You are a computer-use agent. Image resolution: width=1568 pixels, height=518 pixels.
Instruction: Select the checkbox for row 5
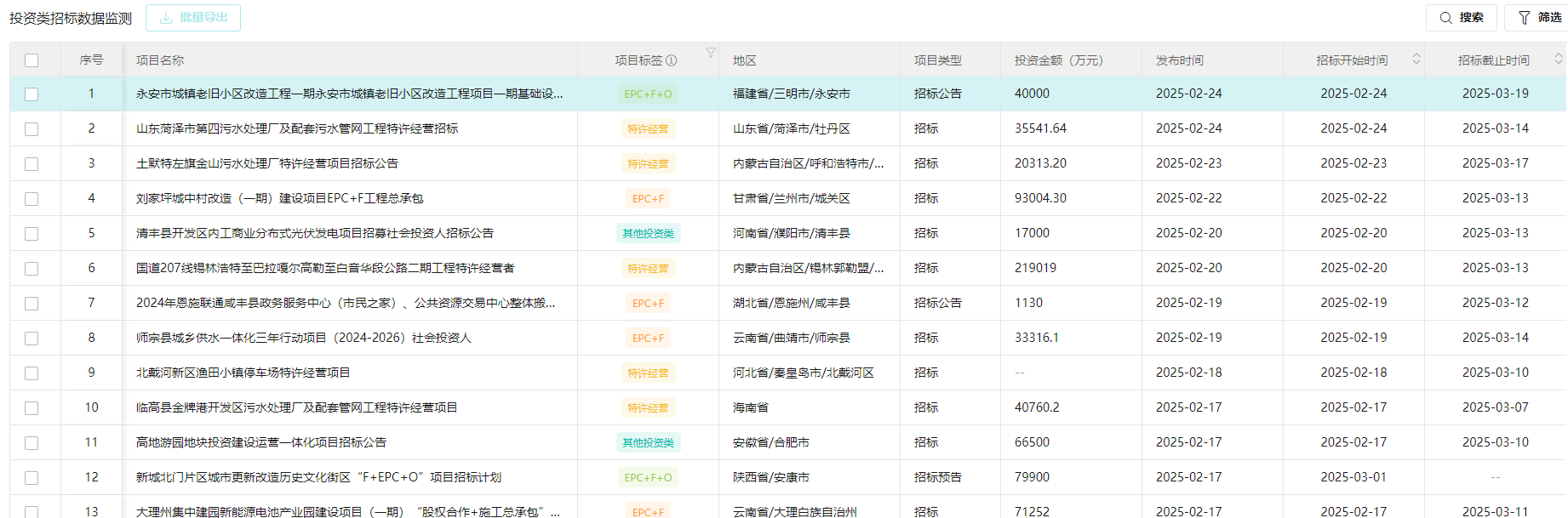31,234
